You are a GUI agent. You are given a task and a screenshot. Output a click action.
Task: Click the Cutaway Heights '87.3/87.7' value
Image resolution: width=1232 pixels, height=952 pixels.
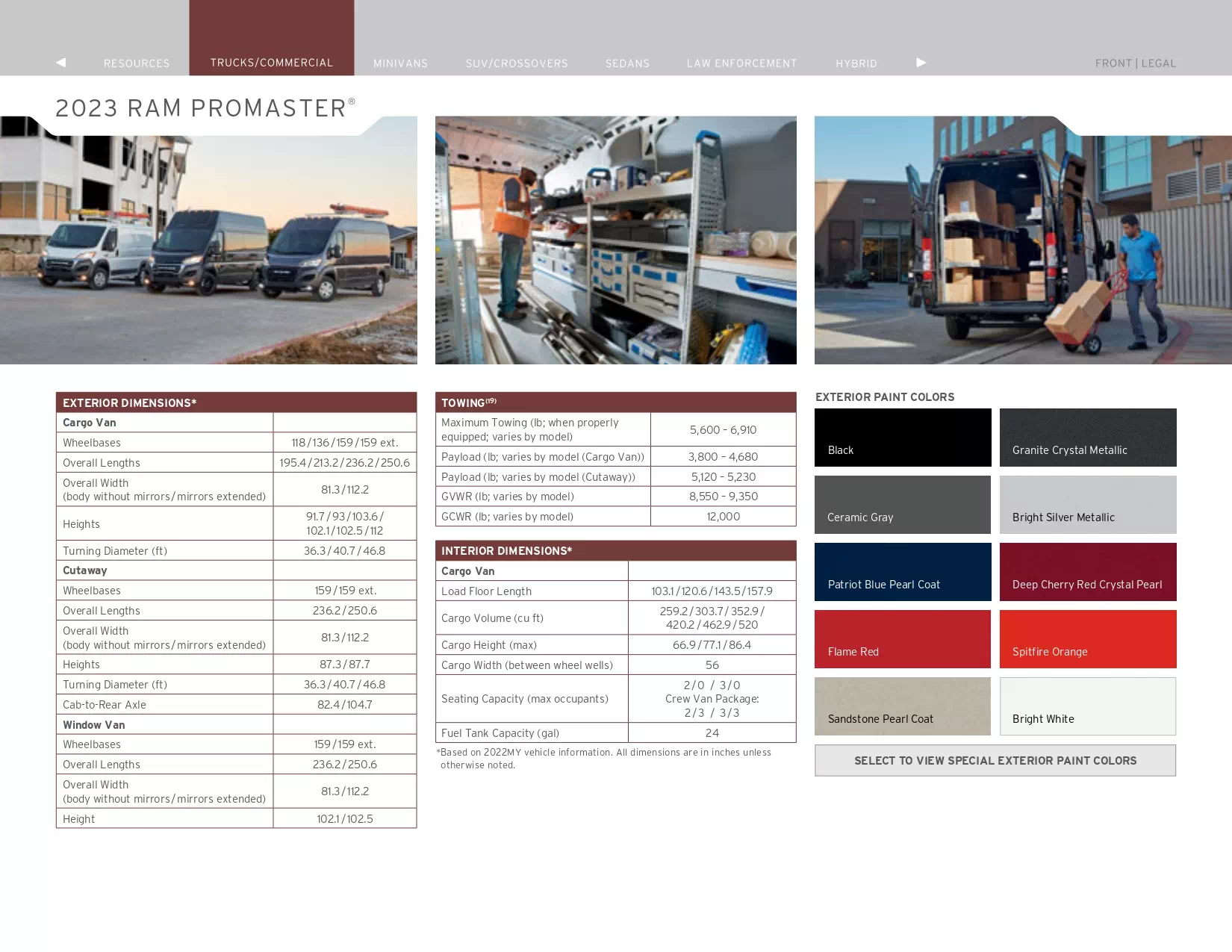tap(345, 665)
